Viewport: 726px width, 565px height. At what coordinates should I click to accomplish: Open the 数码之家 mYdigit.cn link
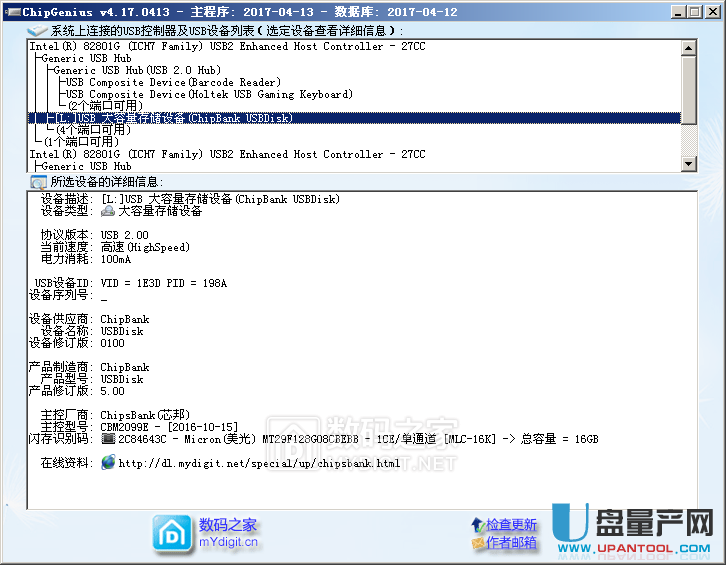coord(228,534)
